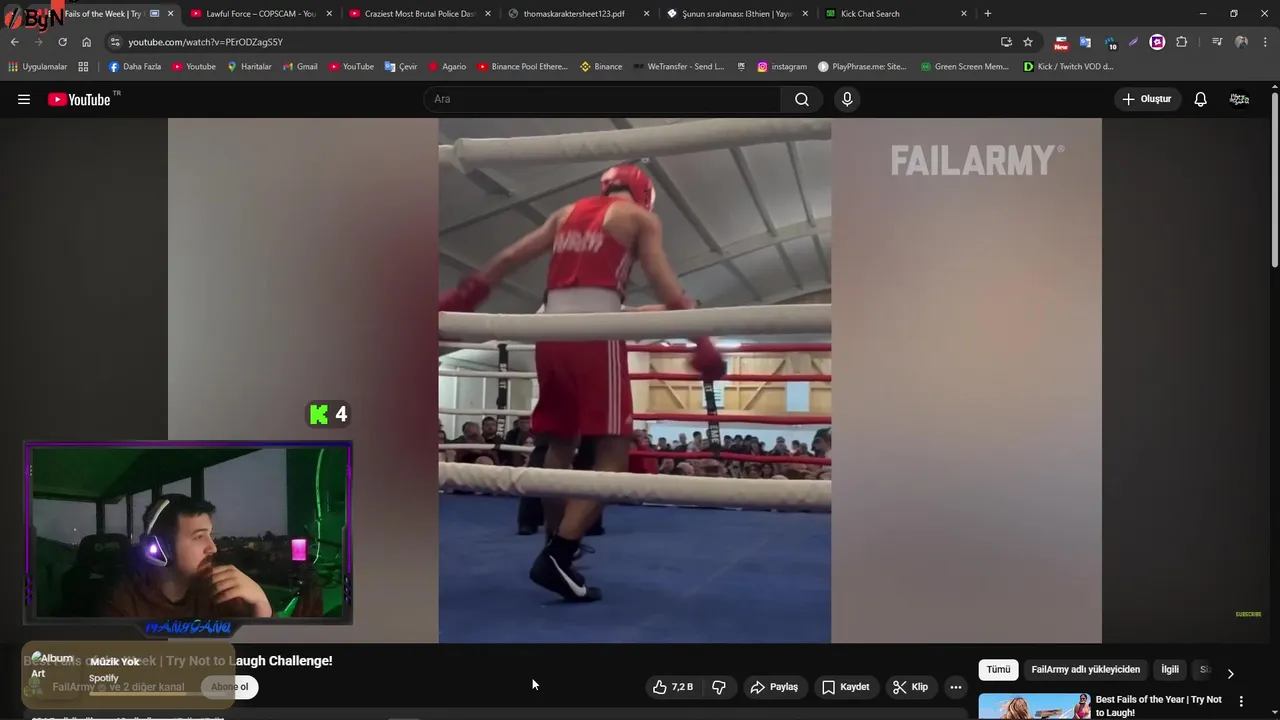Click the search magnifier button
Screen dimensions: 1280x720
pyautogui.click(x=802, y=99)
